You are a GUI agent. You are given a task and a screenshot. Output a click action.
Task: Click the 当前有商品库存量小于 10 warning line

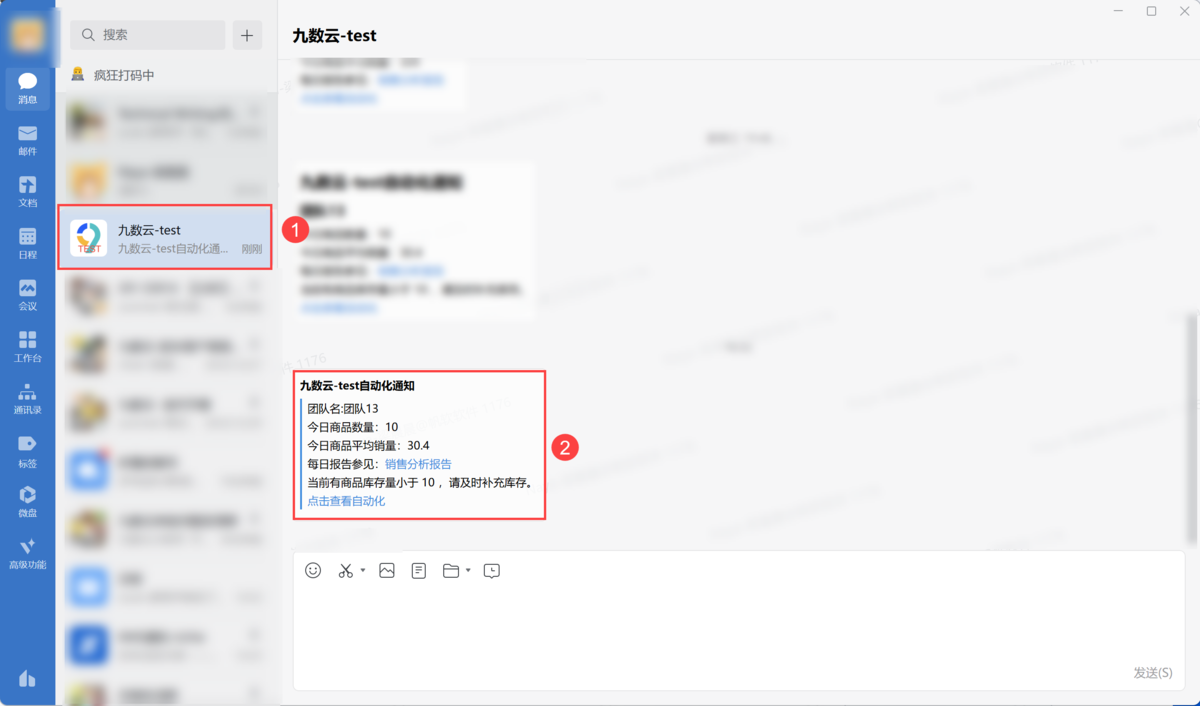pyautogui.click(x=421, y=483)
